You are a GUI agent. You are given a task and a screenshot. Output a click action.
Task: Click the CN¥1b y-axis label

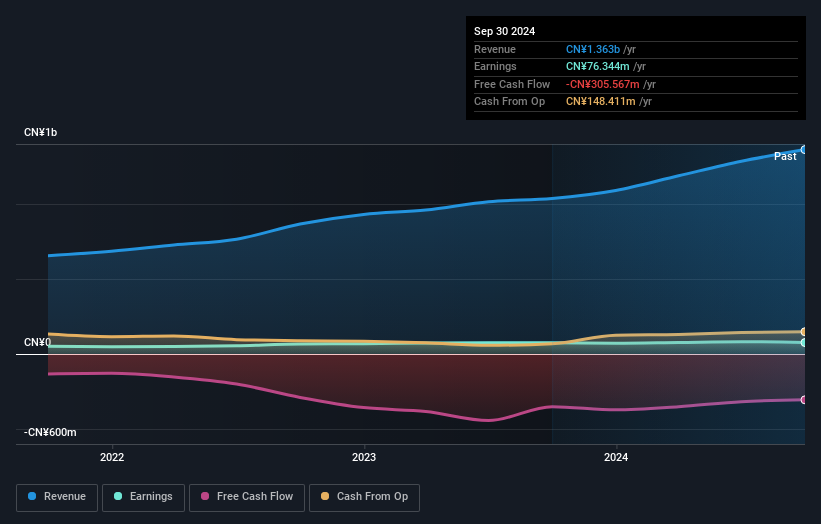[40, 132]
